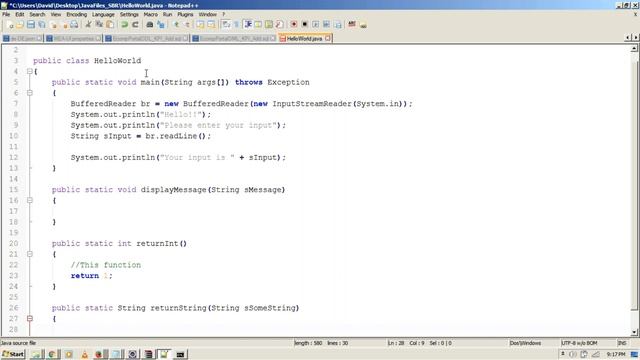Viewport: 640px width, 360px height.
Task: Collapse the main method fold on line 6
Action: tap(30, 93)
